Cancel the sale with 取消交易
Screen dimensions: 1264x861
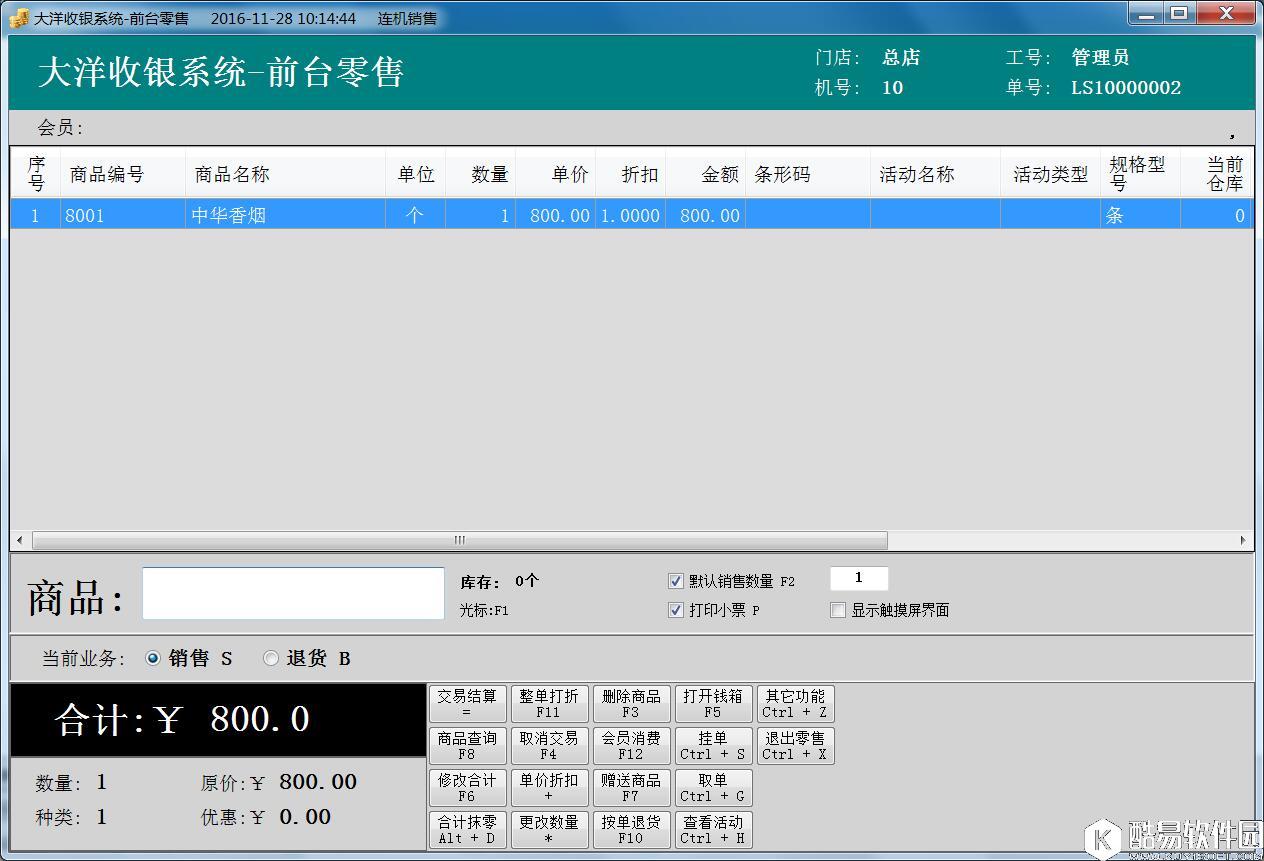click(548, 746)
